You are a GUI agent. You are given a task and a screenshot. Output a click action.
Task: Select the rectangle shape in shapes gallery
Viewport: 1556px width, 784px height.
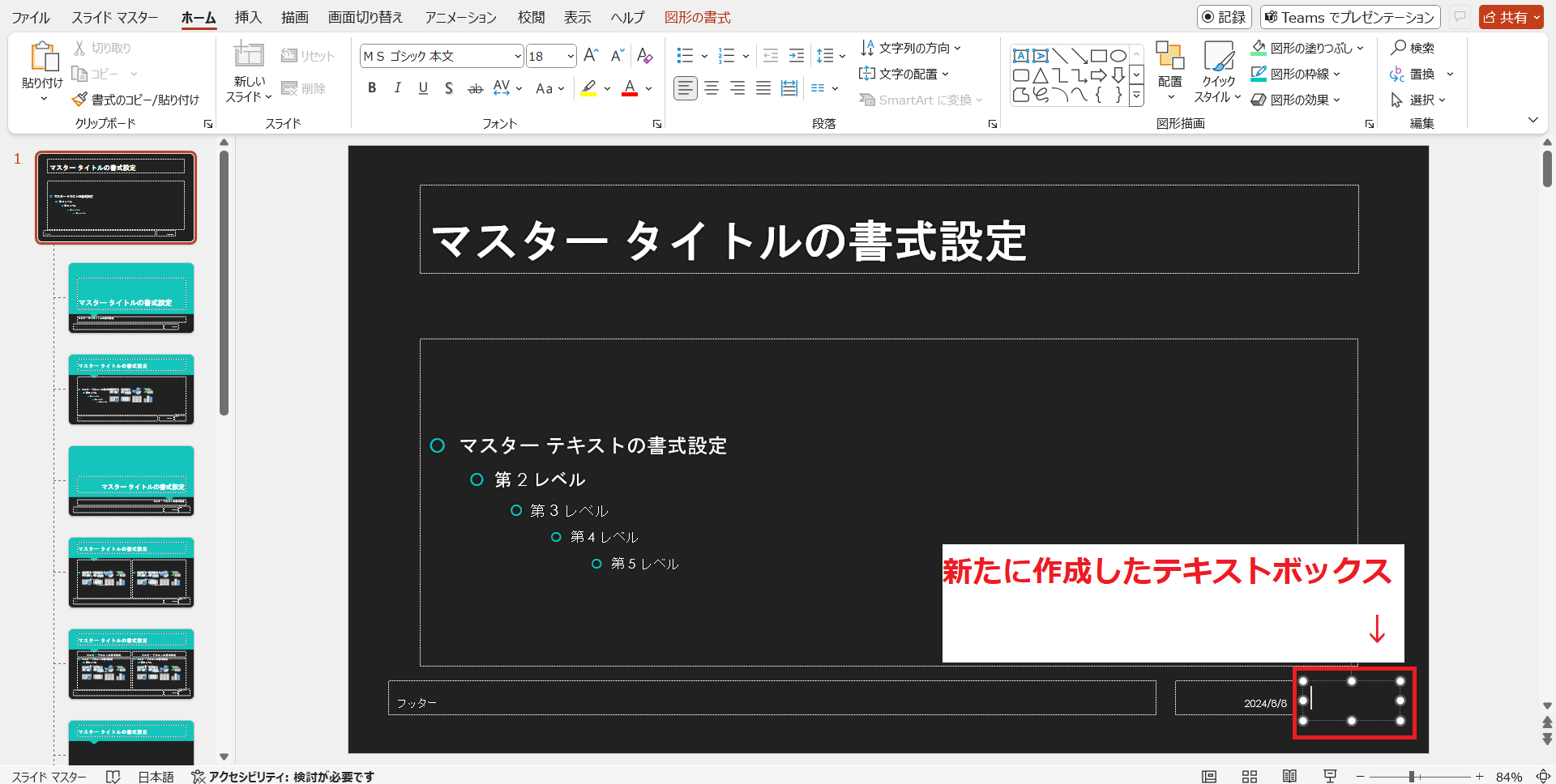click(1099, 56)
